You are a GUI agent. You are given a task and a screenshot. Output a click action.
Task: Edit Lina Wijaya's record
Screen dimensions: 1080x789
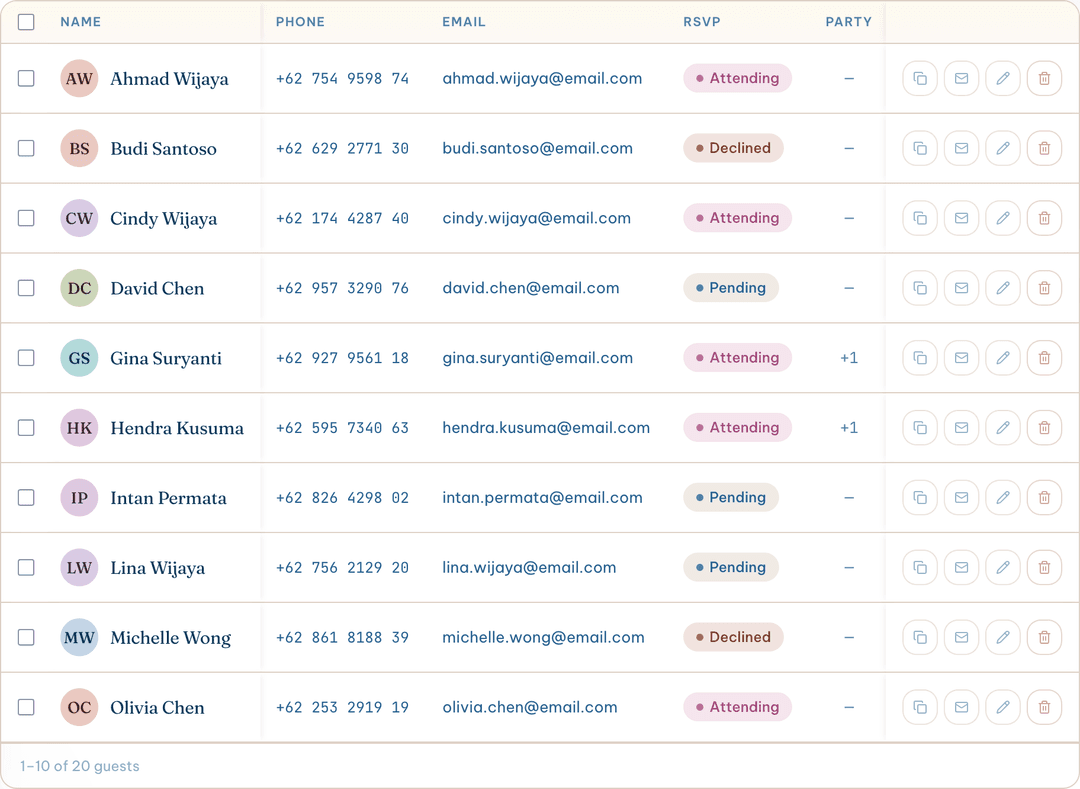tap(1003, 567)
